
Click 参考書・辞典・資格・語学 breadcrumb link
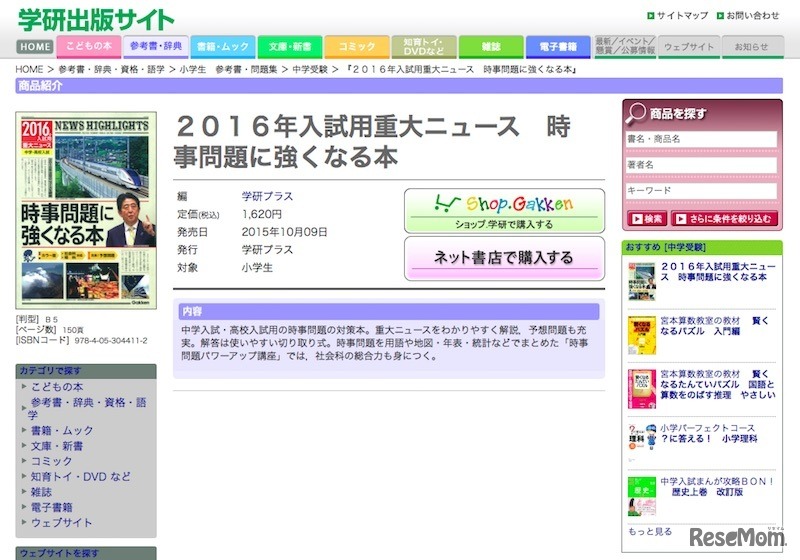(x=111, y=69)
